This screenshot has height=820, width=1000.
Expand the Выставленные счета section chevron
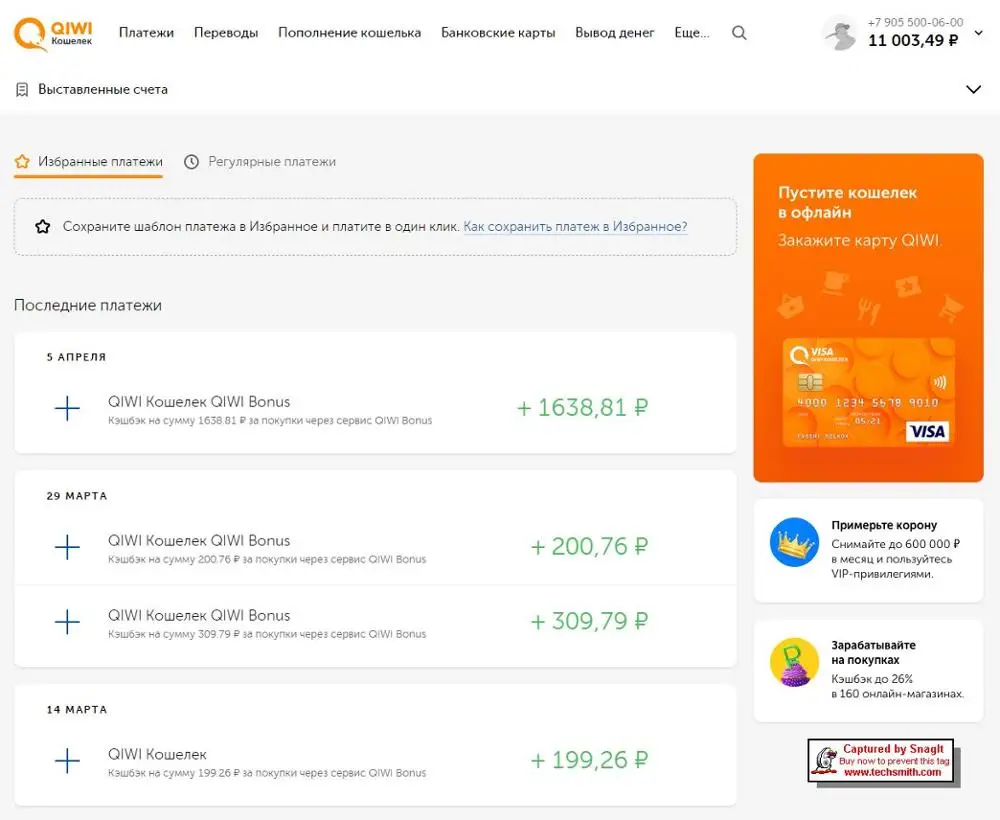click(973, 89)
